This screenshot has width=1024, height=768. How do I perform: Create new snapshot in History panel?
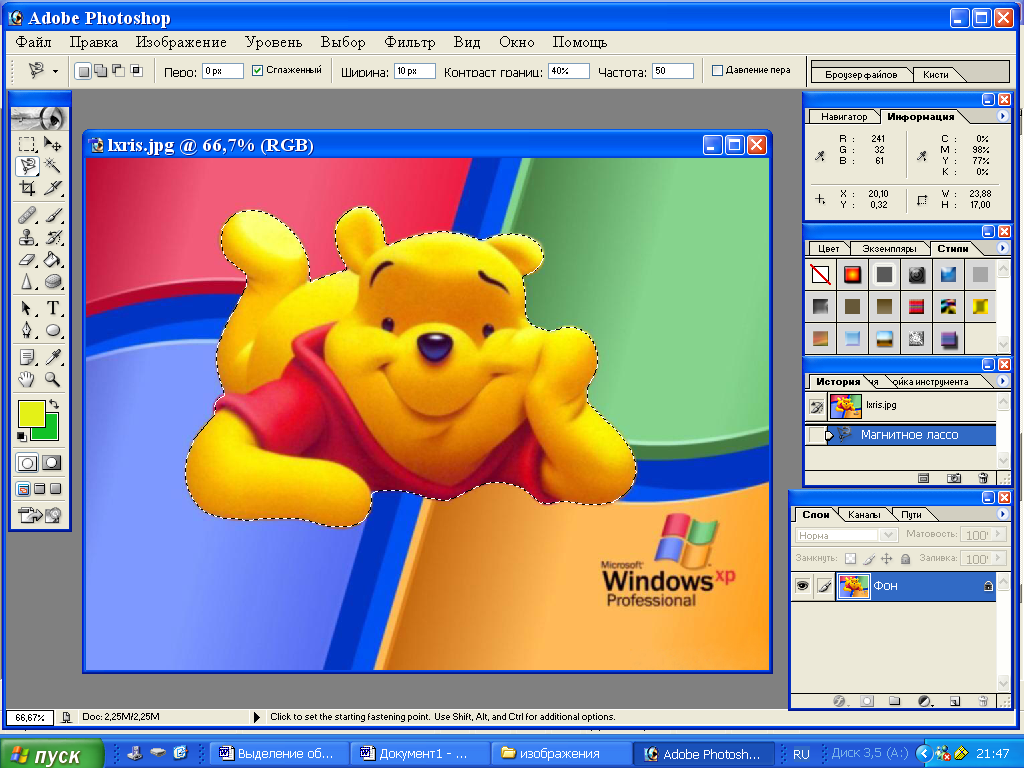click(x=953, y=478)
